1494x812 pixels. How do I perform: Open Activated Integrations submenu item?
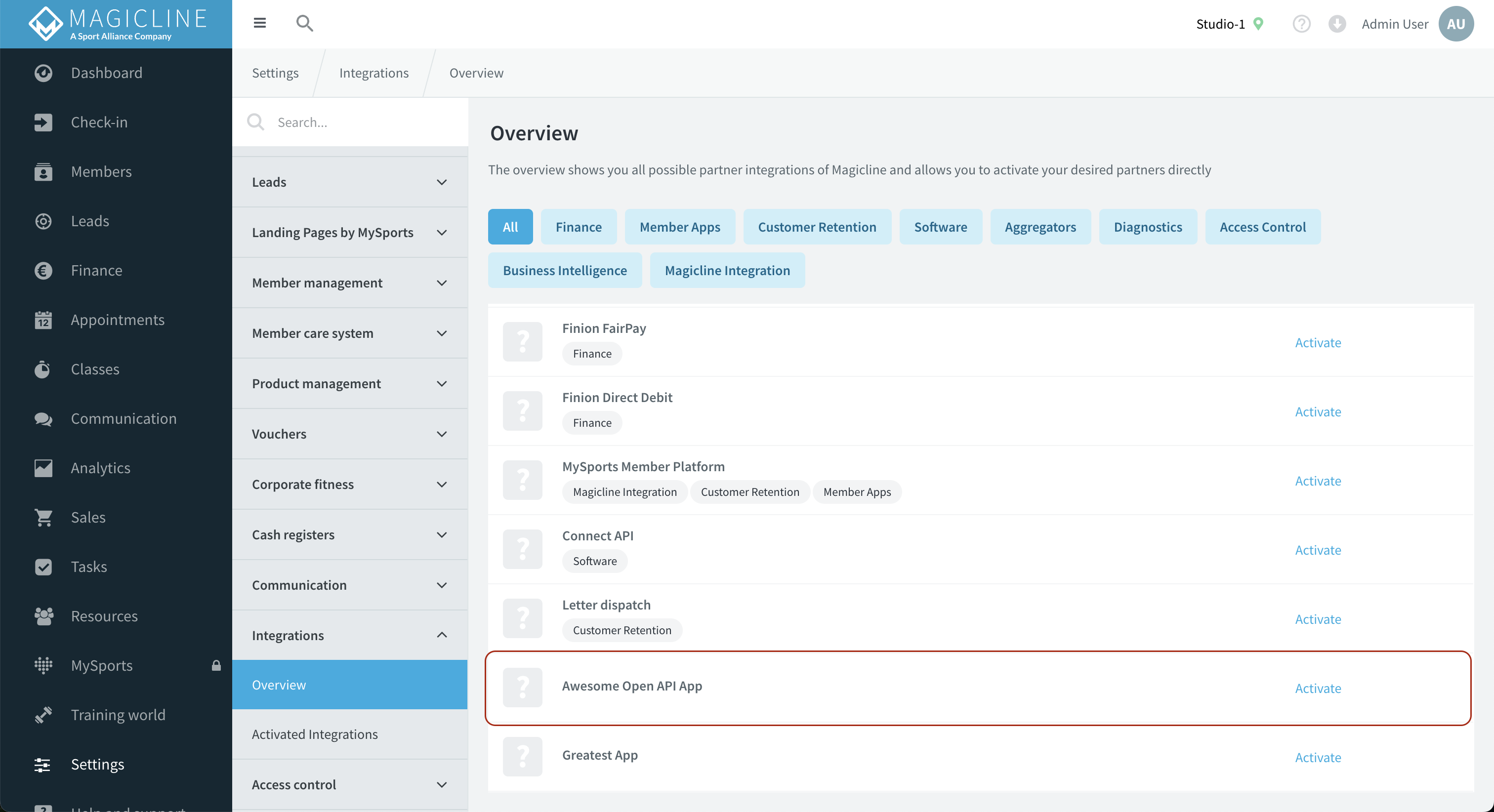tap(314, 734)
